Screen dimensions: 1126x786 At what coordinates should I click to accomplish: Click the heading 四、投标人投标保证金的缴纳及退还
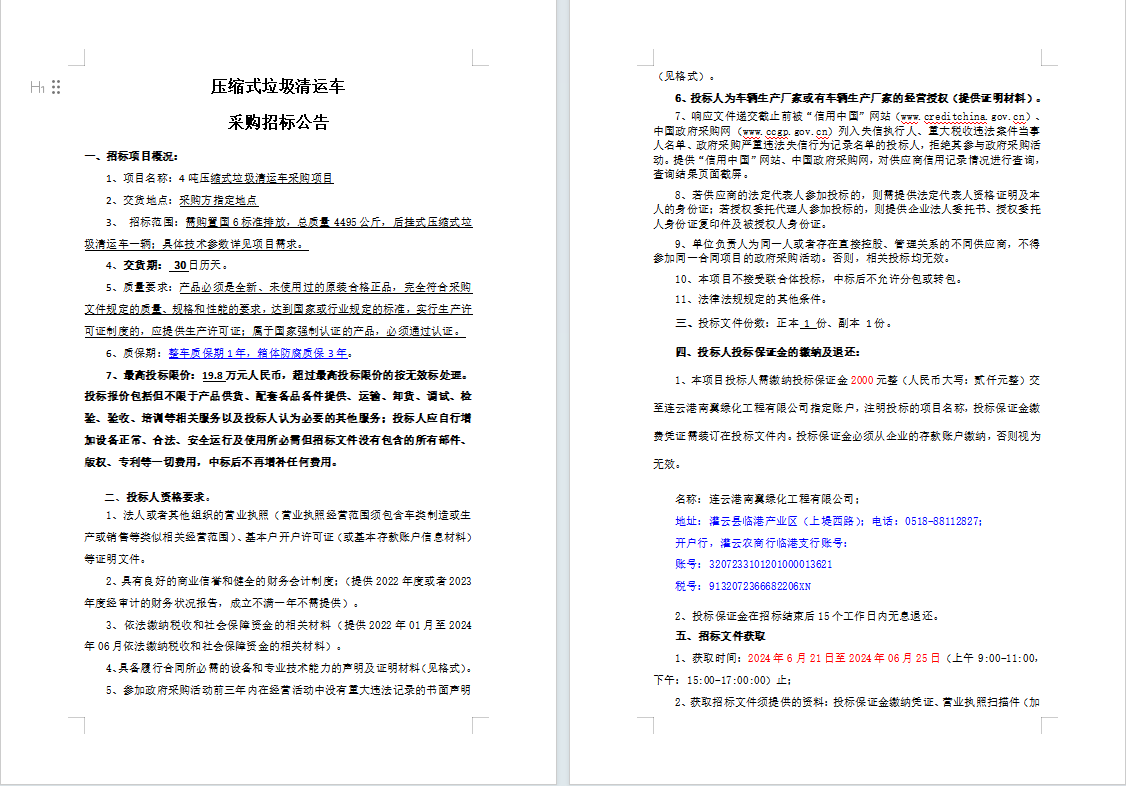point(767,352)
